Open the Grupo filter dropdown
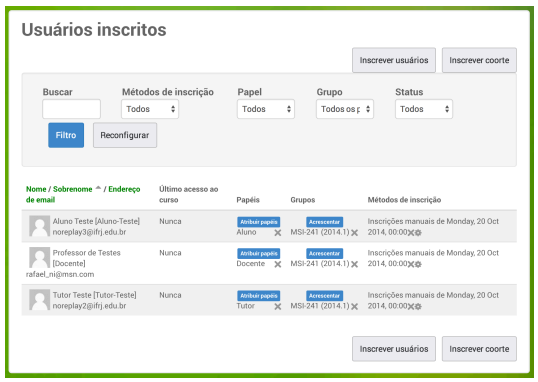 point(345,109)
